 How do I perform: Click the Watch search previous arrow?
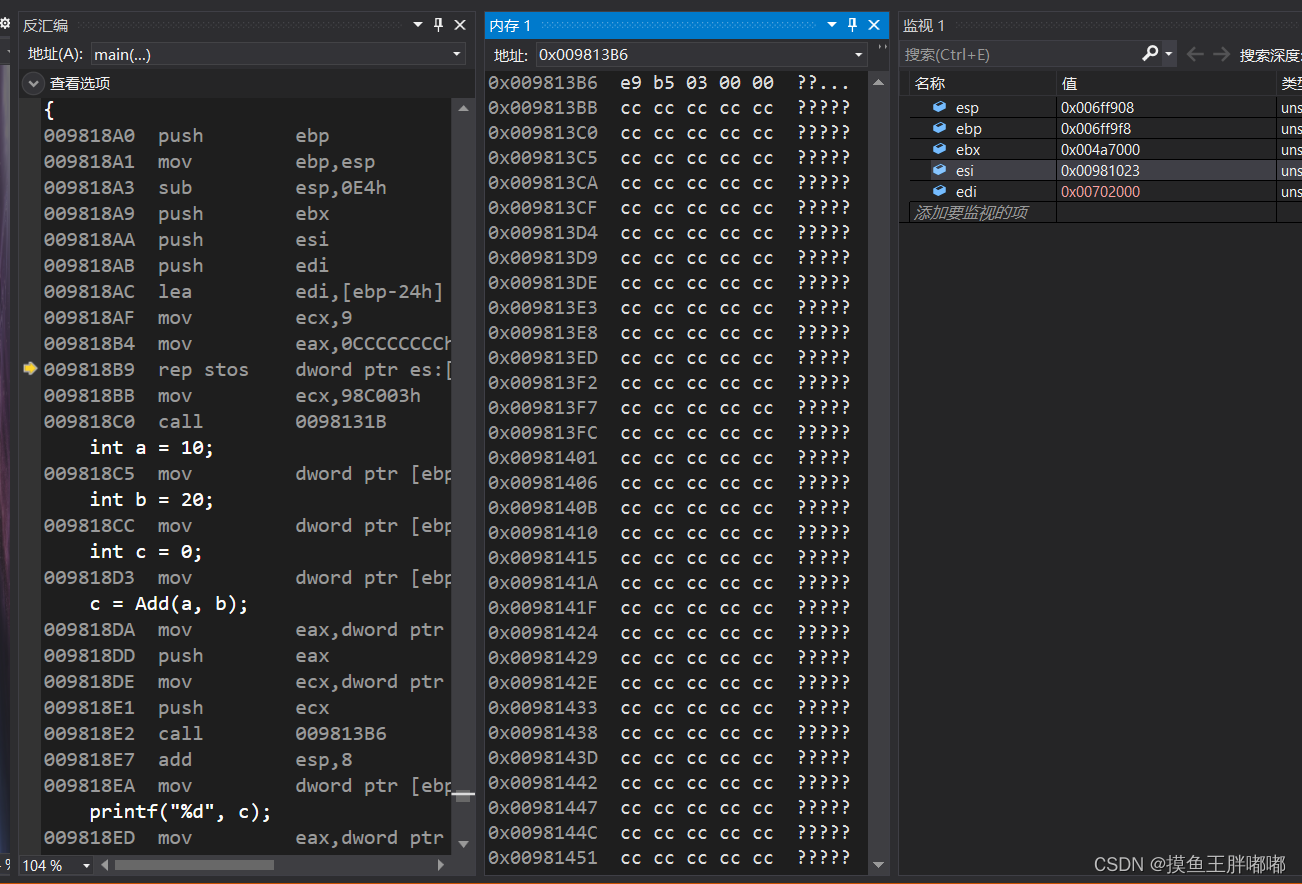pyautogui.click(x=1195, y=54)
